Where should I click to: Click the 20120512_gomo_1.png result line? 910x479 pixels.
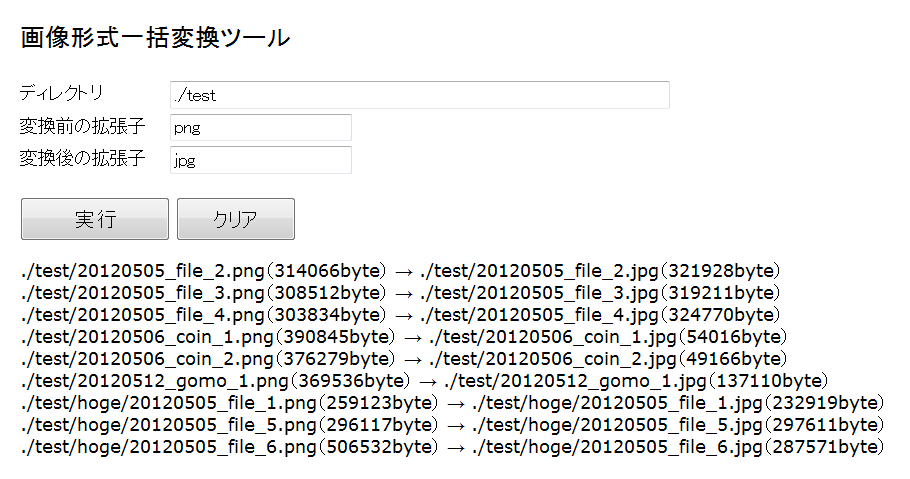[x=424, y=381]
